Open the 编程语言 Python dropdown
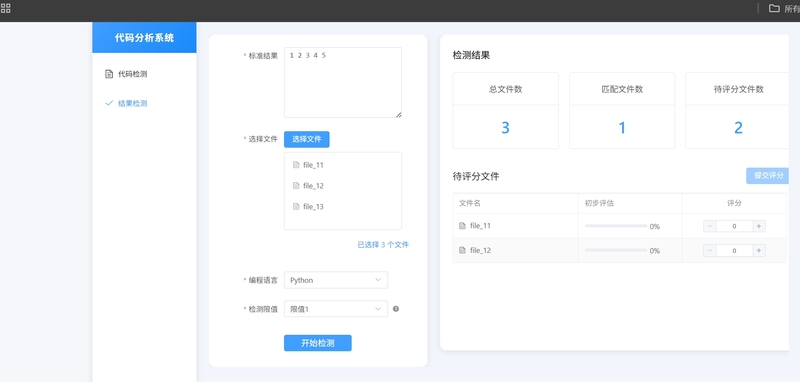800x382 pixels. pos(336,280)
